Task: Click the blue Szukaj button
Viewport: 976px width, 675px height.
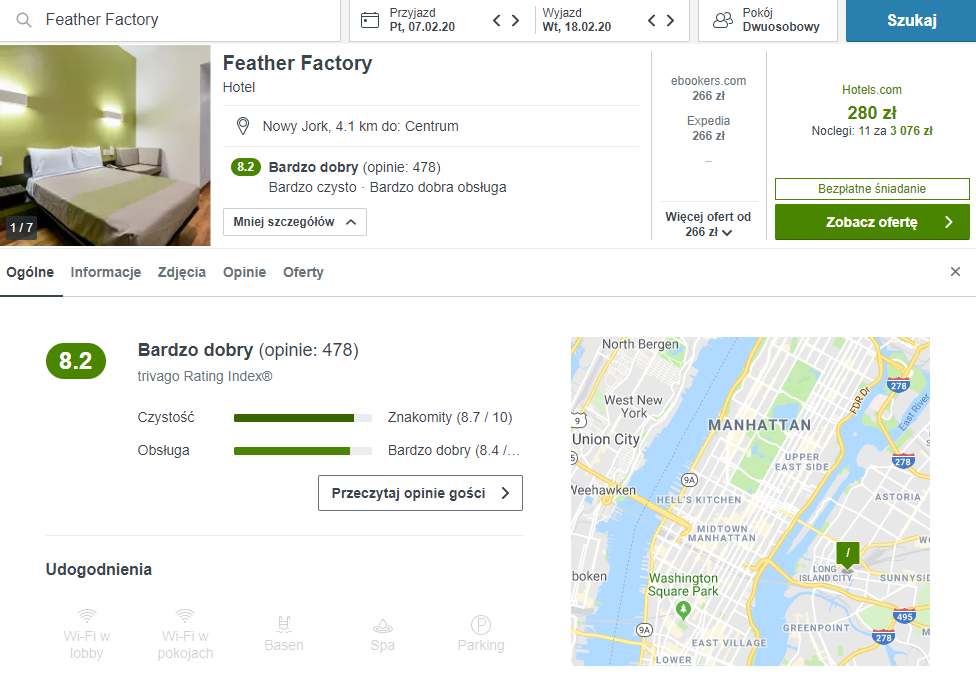Action: click(x=911, y=21)
